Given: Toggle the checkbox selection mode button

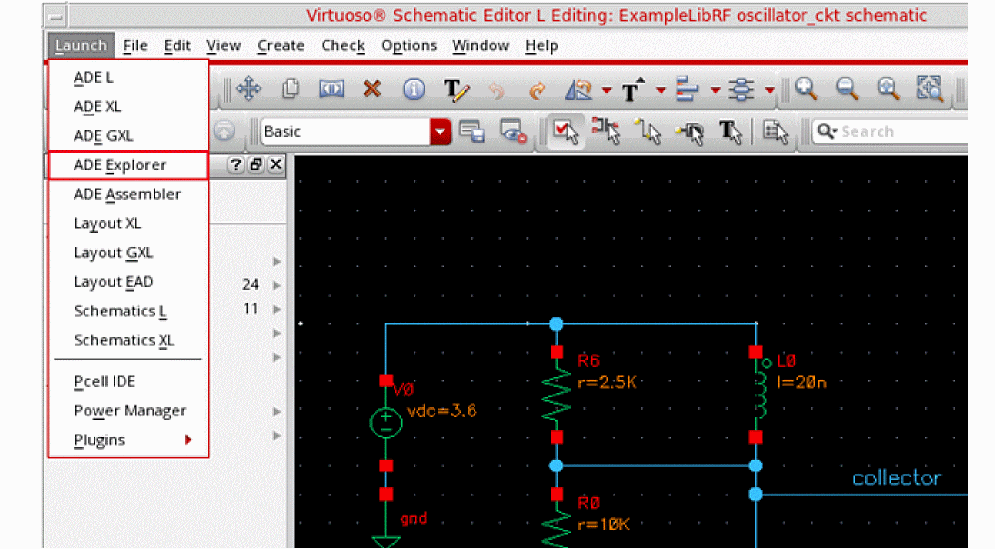Looking at the screenshot, I should tap(565, 131).
